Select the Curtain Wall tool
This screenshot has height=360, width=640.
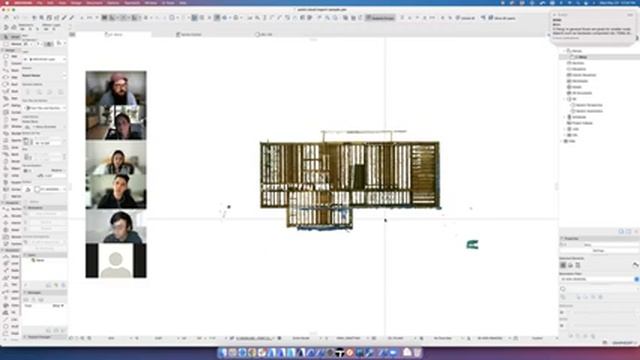tap(11, 112)
